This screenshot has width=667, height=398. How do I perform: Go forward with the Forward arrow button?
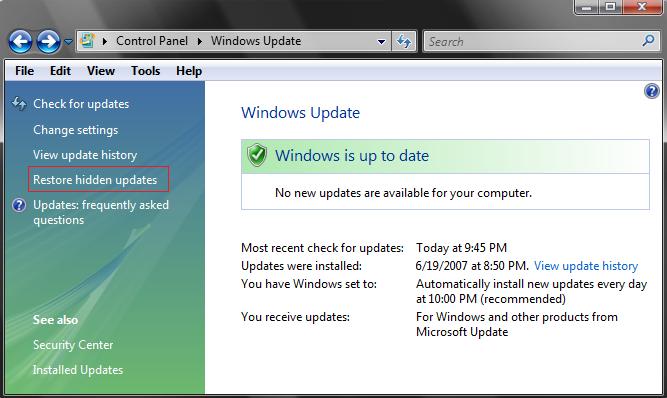(x=48, y=42)
